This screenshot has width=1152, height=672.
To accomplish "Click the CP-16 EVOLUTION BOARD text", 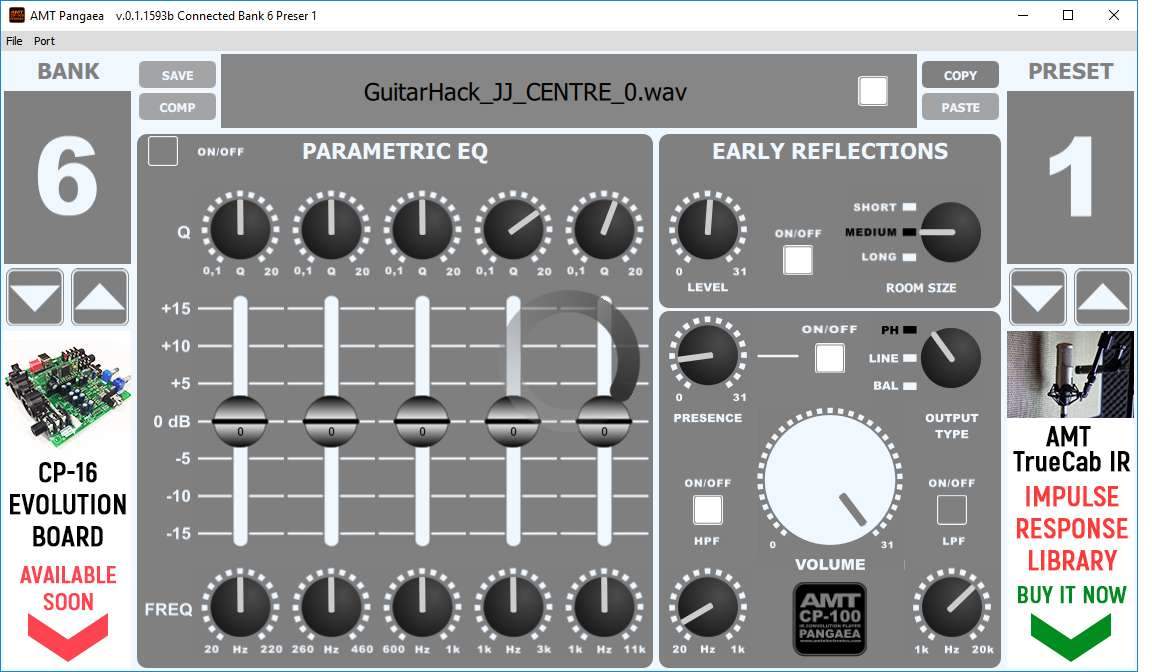I will pos(68,505).
